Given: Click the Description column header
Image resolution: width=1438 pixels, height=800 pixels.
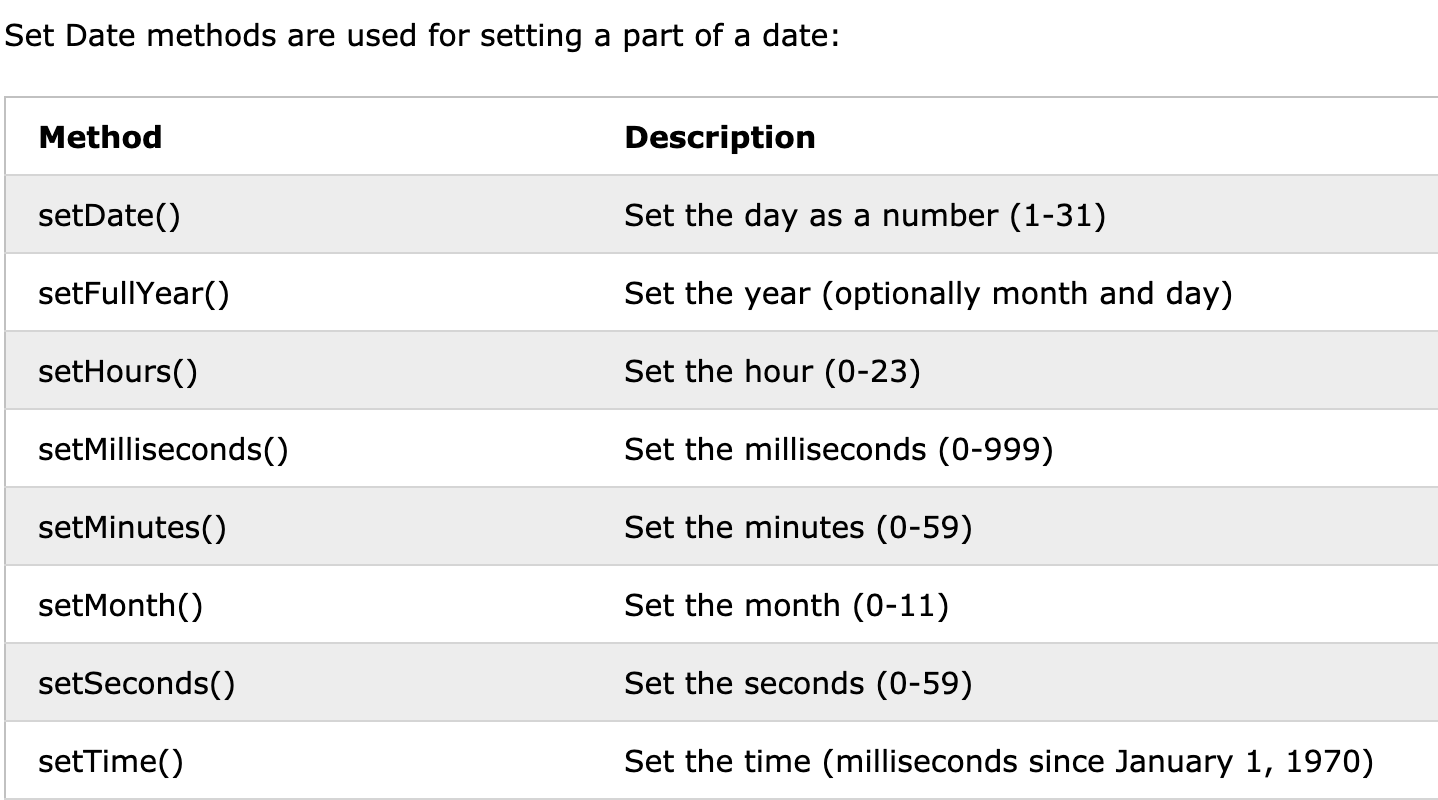Looking at the screenshot, I should pos(720,137).
